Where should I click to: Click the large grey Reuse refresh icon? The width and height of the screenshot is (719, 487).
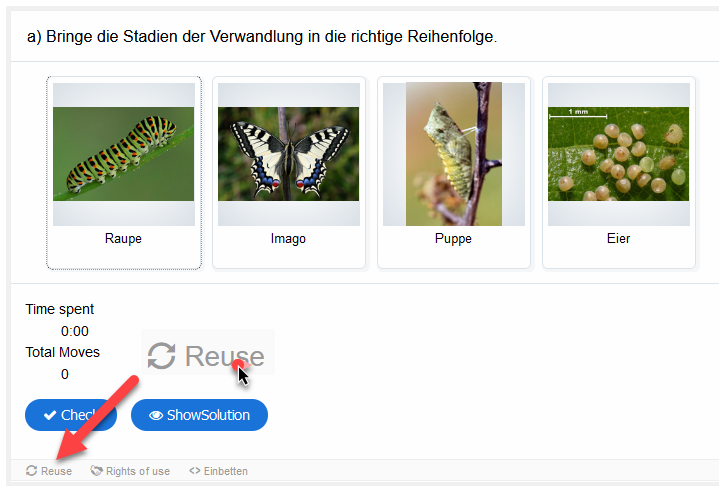162,355
